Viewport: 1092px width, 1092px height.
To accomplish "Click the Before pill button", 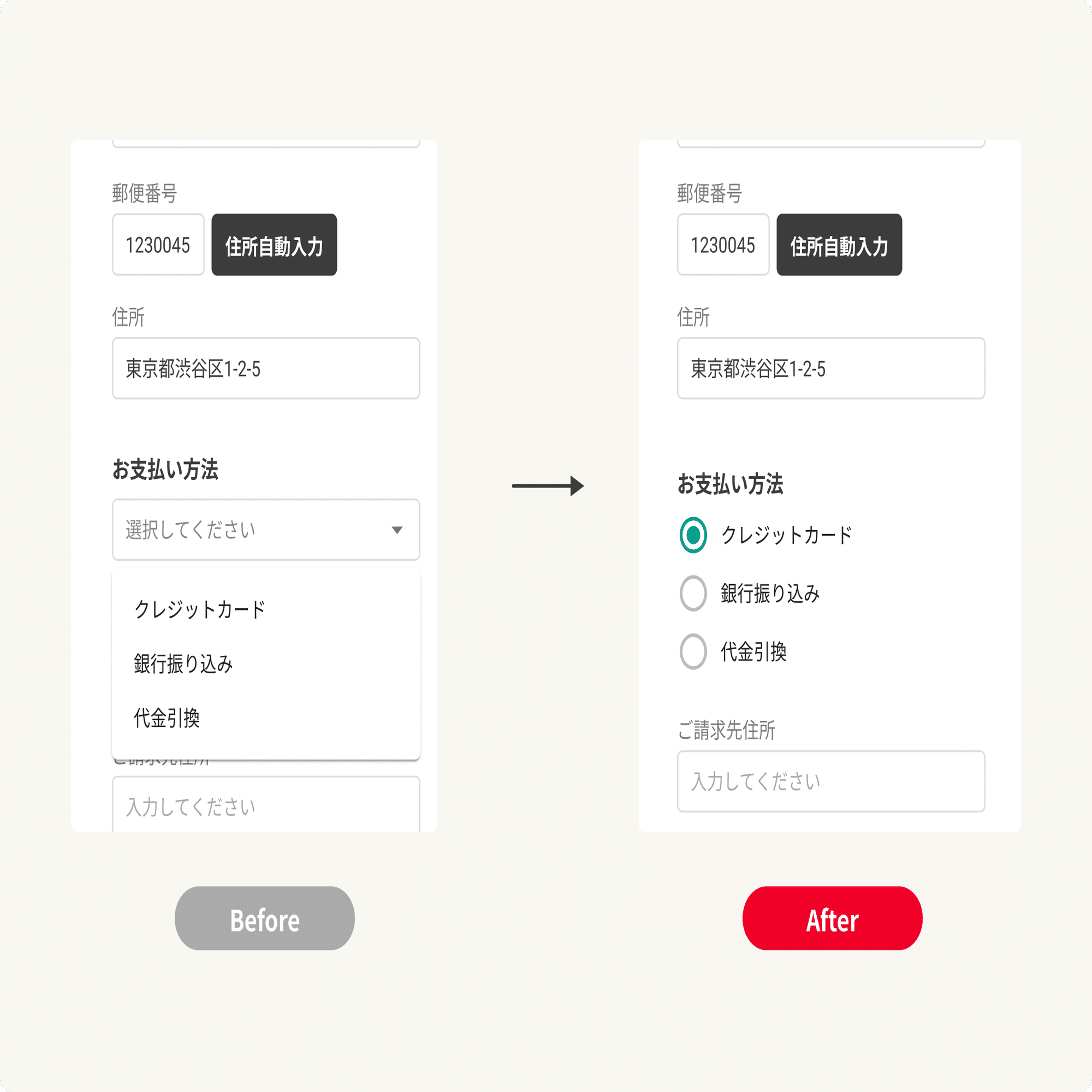I will pyautogui.click(x=264, y=918).
